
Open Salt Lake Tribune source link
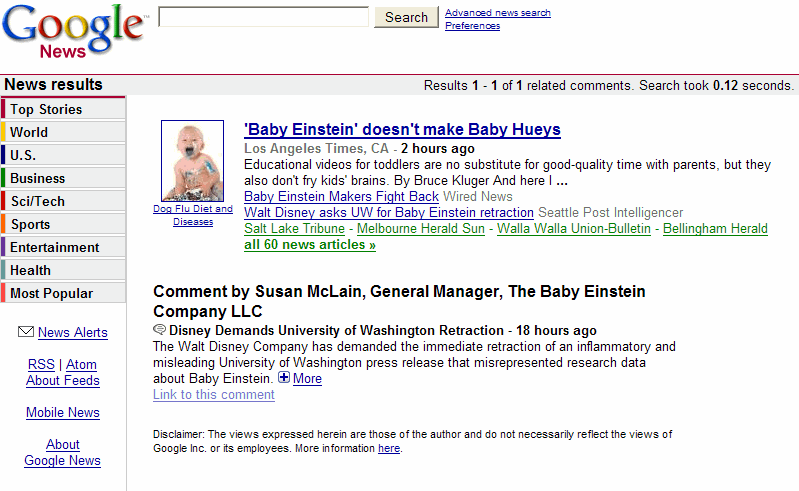click(x=295, y=229)
